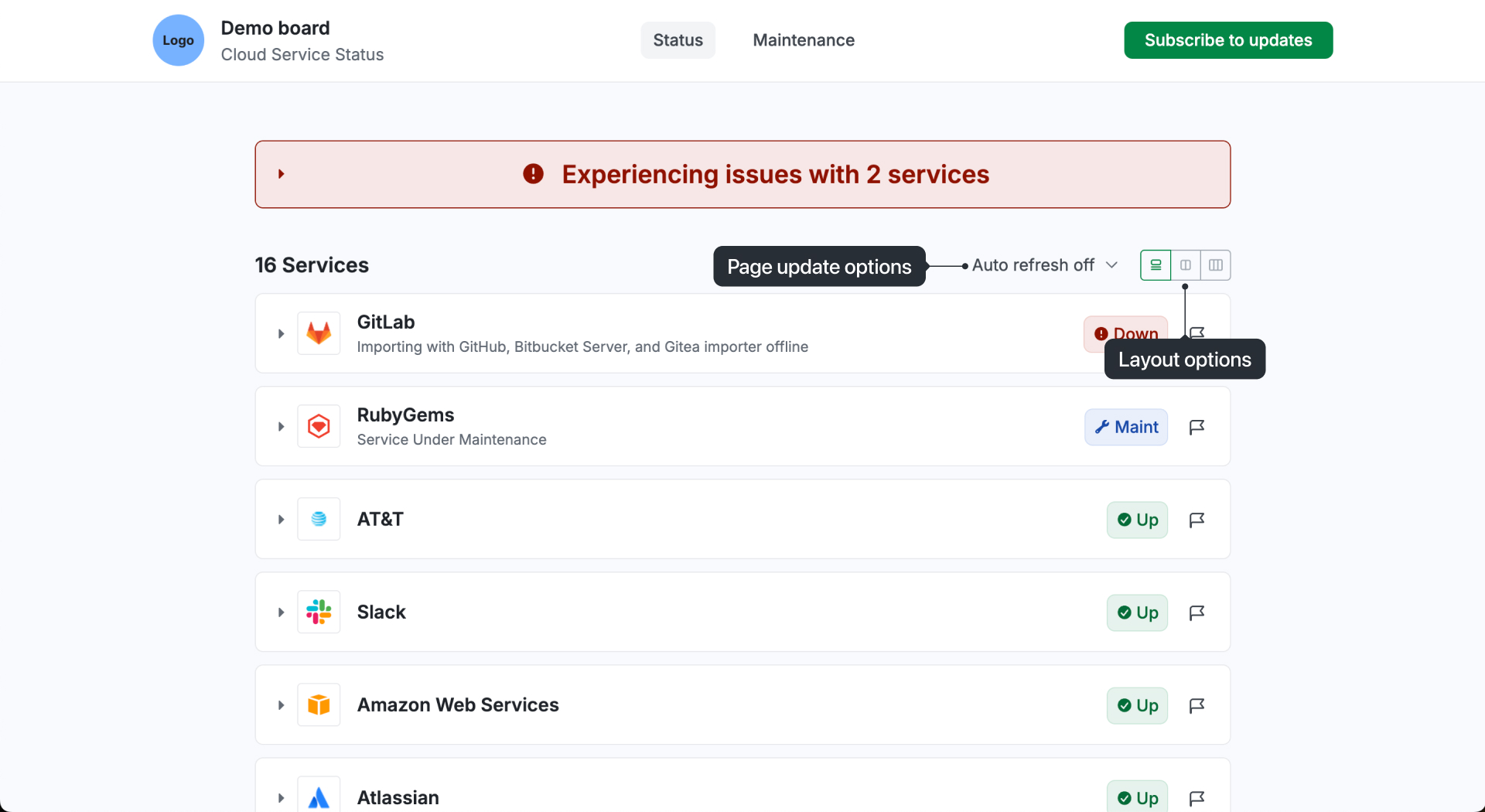Flag the RubyGems service

tap(1197, 427)
